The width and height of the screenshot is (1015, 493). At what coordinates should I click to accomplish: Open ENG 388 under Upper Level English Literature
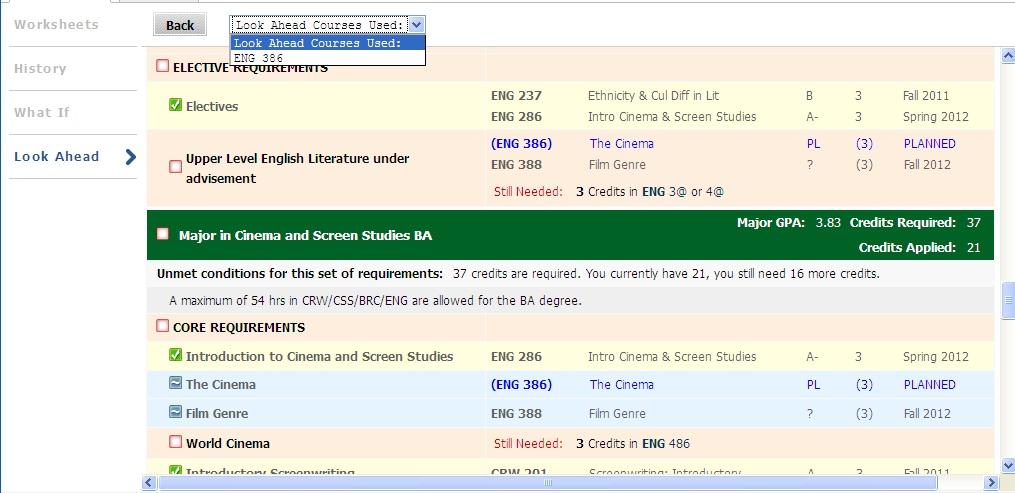tap(517, 165)
